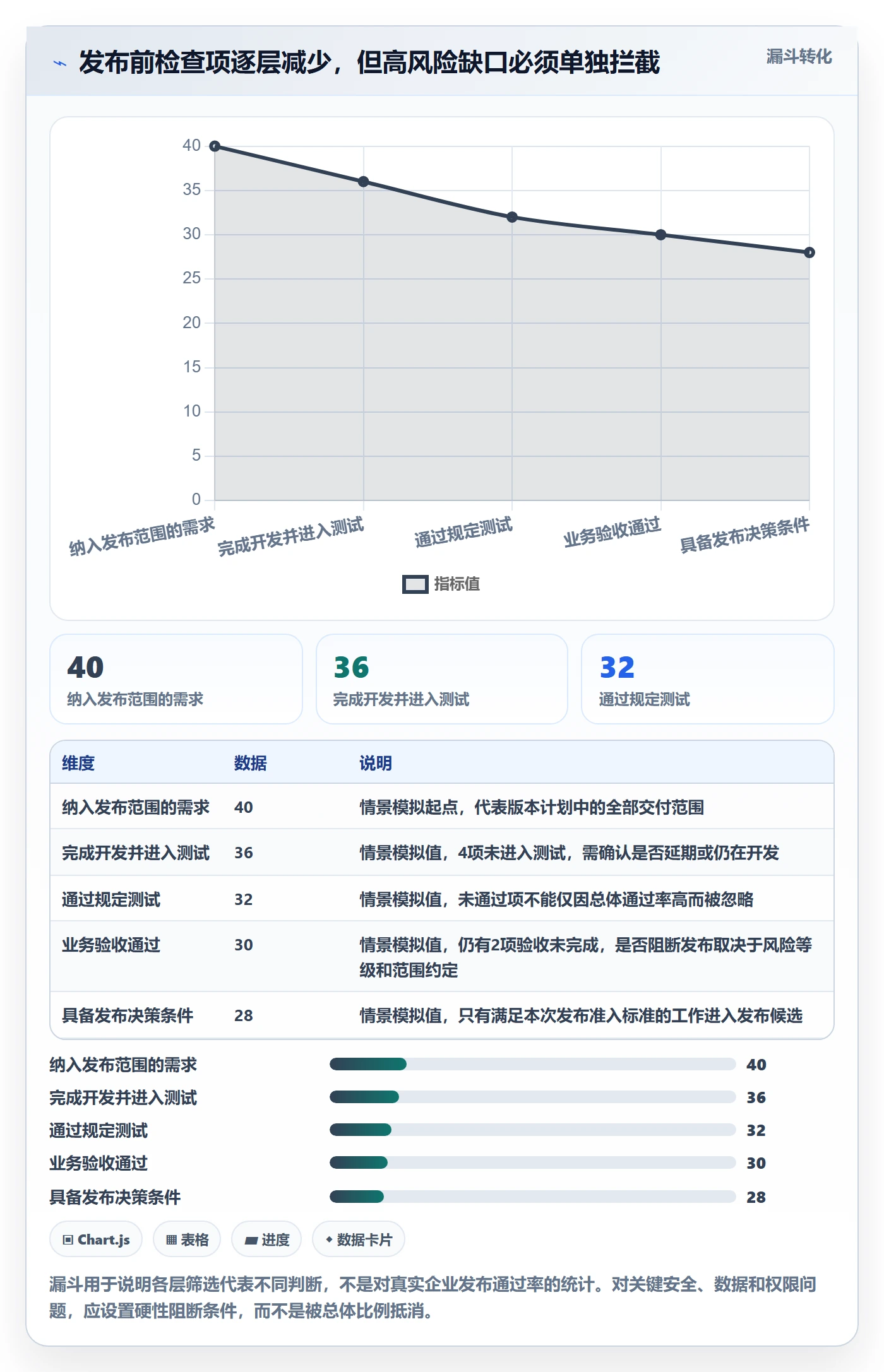The width and height of the screenshot is (884, 1372).
Task: Select table row 完成开发并进入测试
Action: 442,853
